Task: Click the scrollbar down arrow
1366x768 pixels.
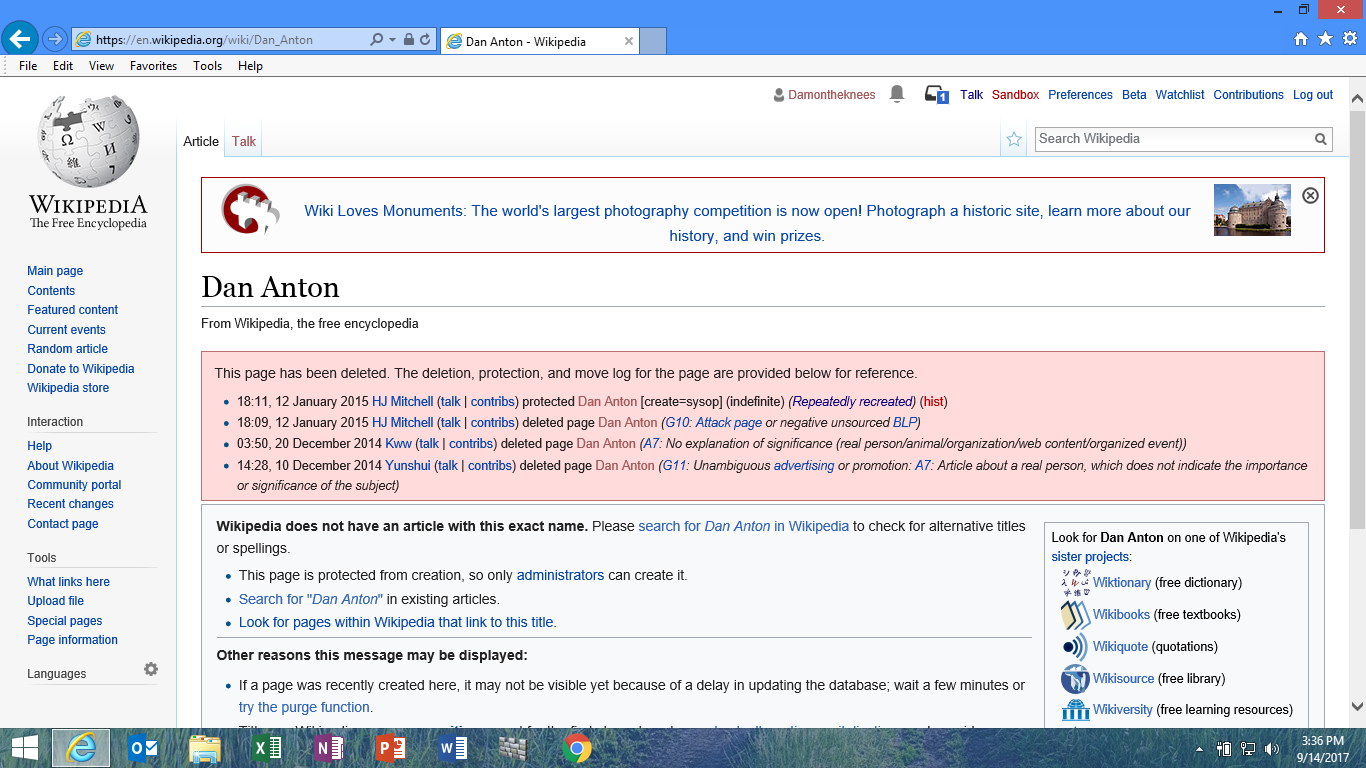Action: [x=1357, y=706]
